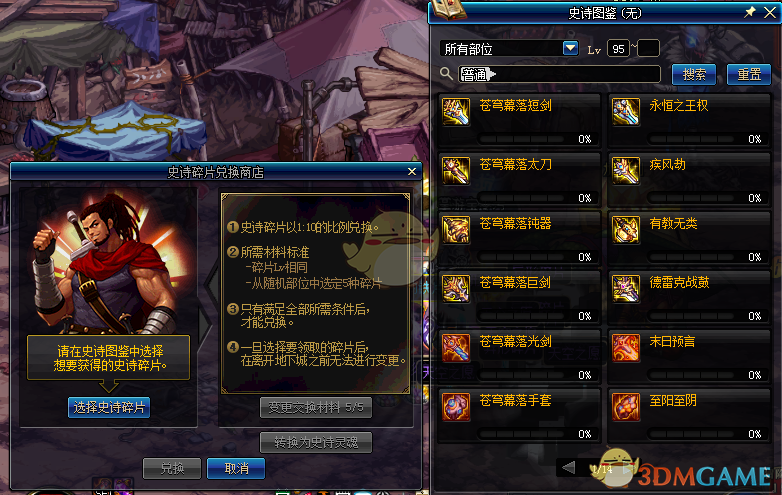Go to previous page of epic list
The width and height of the screenshot is (782, 495).
568,467
